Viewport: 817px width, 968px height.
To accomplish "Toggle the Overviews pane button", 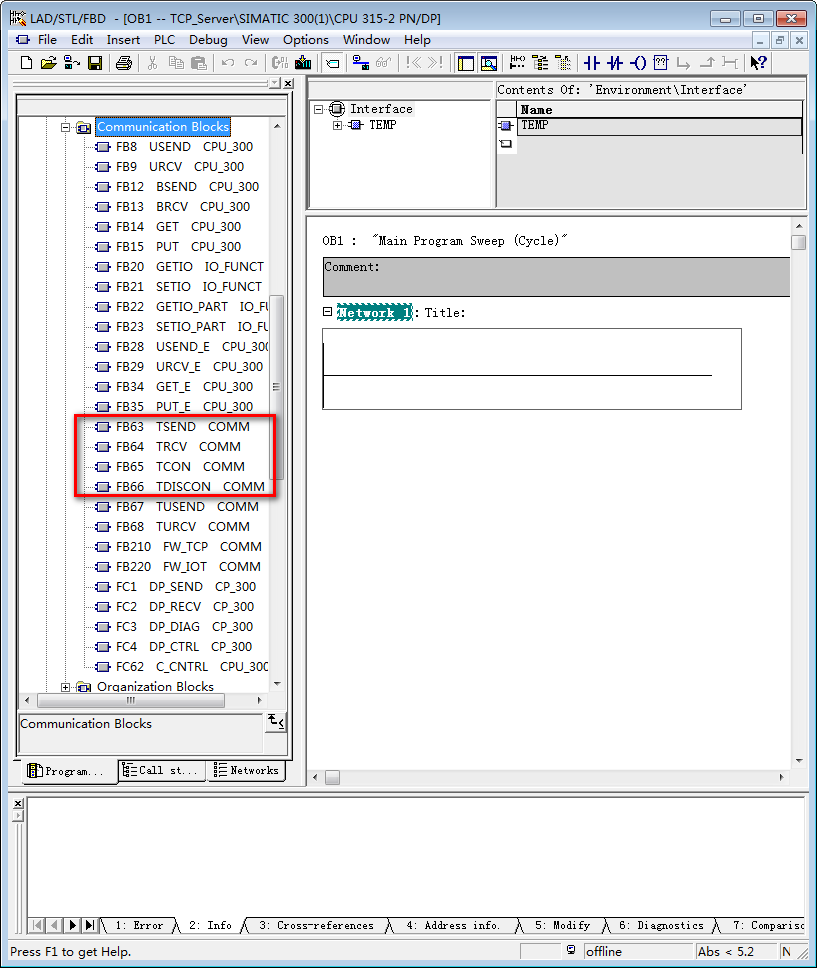I will coord(466,62).
